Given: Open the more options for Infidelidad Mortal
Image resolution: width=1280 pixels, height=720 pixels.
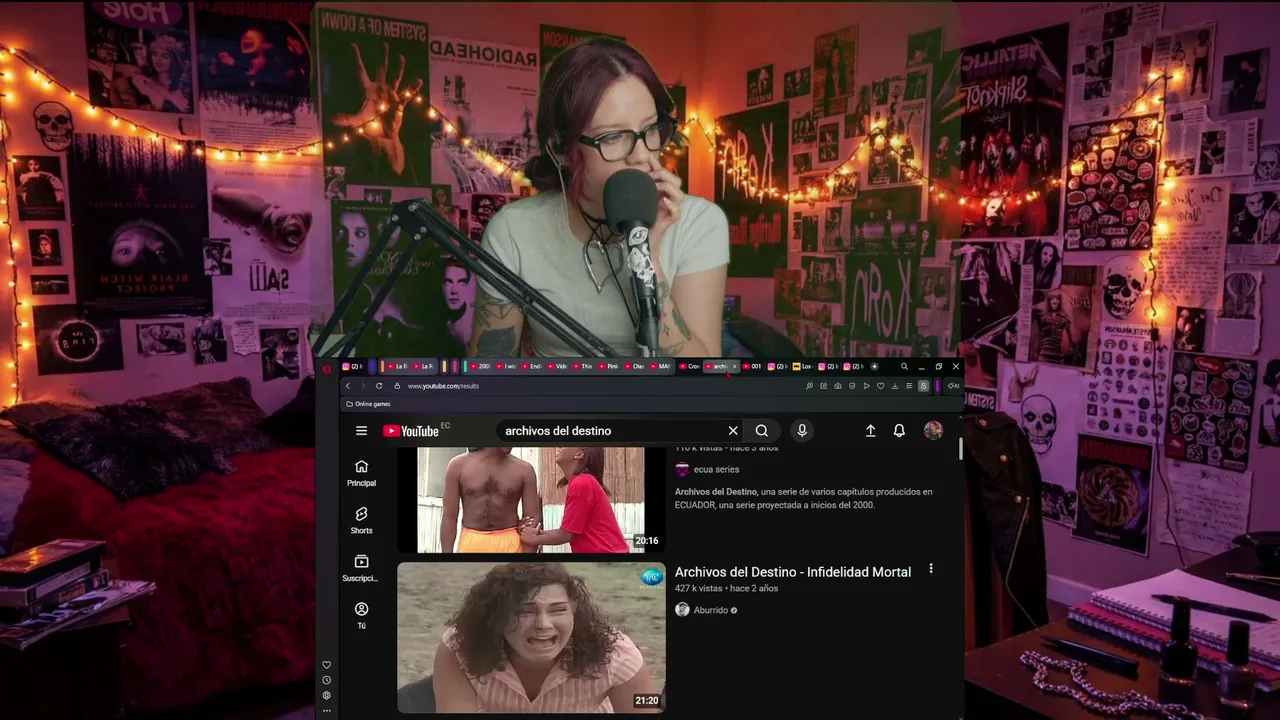Looking at the screenshot, I should [x=931, y=568].
